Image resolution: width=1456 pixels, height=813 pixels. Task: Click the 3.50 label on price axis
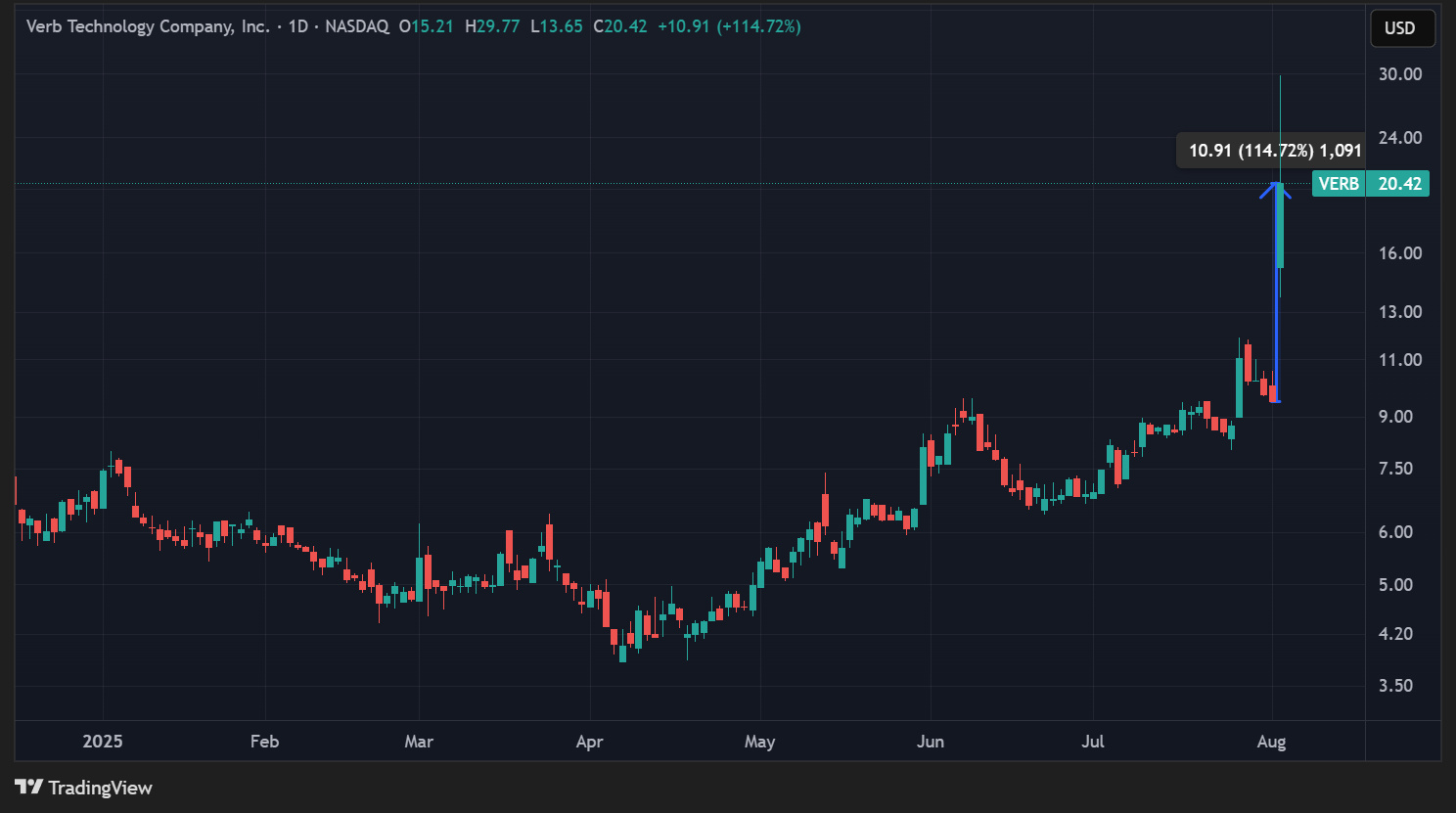pos(1395,686)
